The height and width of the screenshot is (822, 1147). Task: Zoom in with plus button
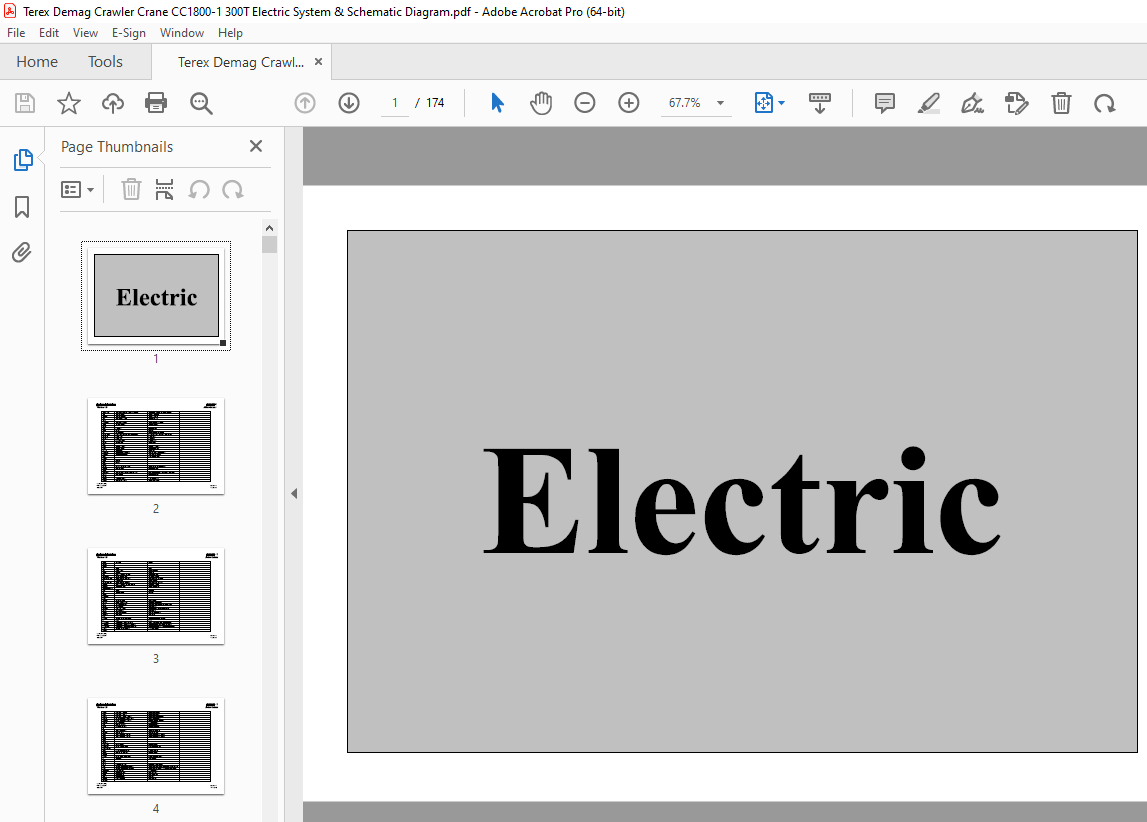click(629, 103)
